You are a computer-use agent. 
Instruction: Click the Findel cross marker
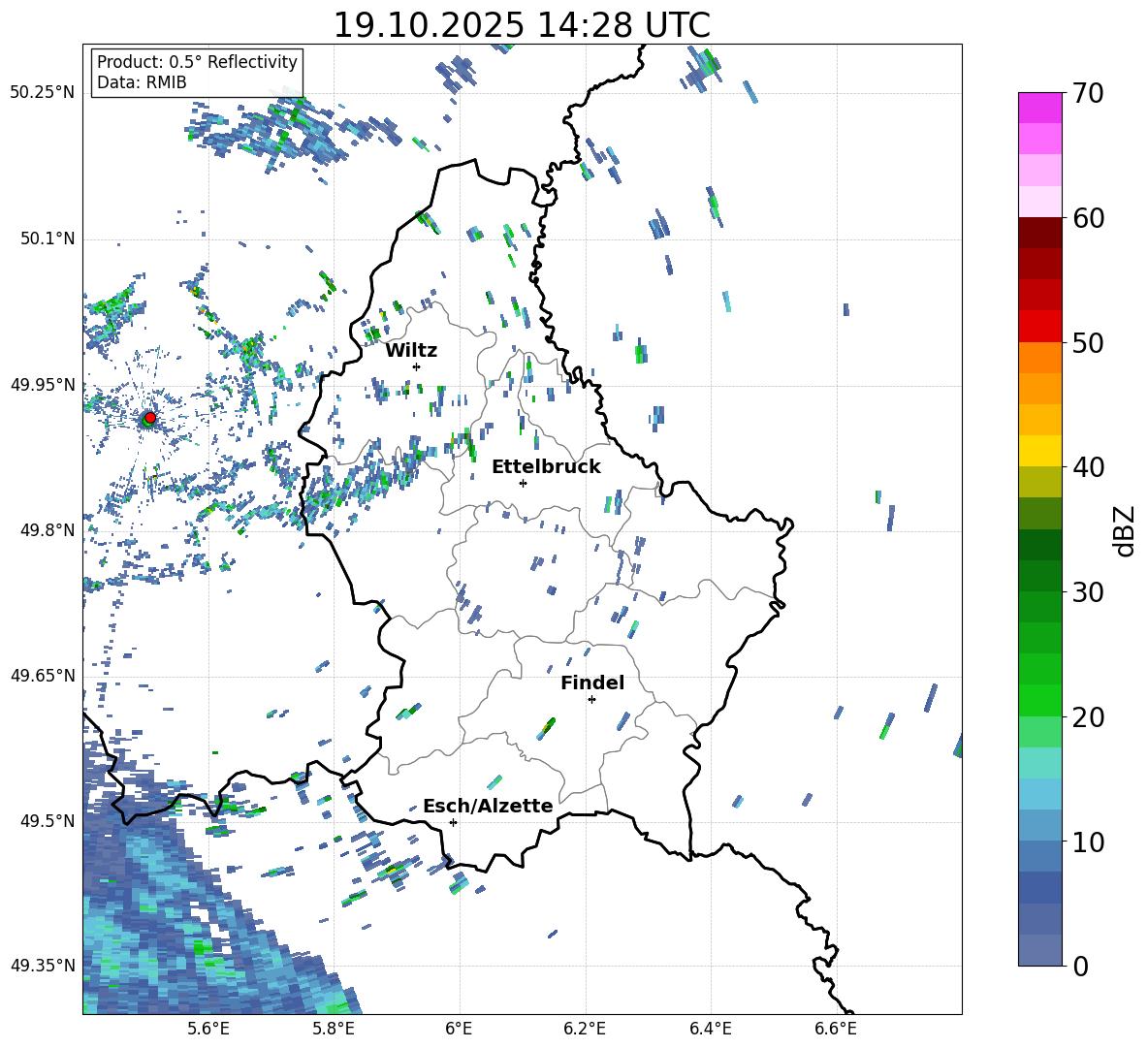point(591,700)
